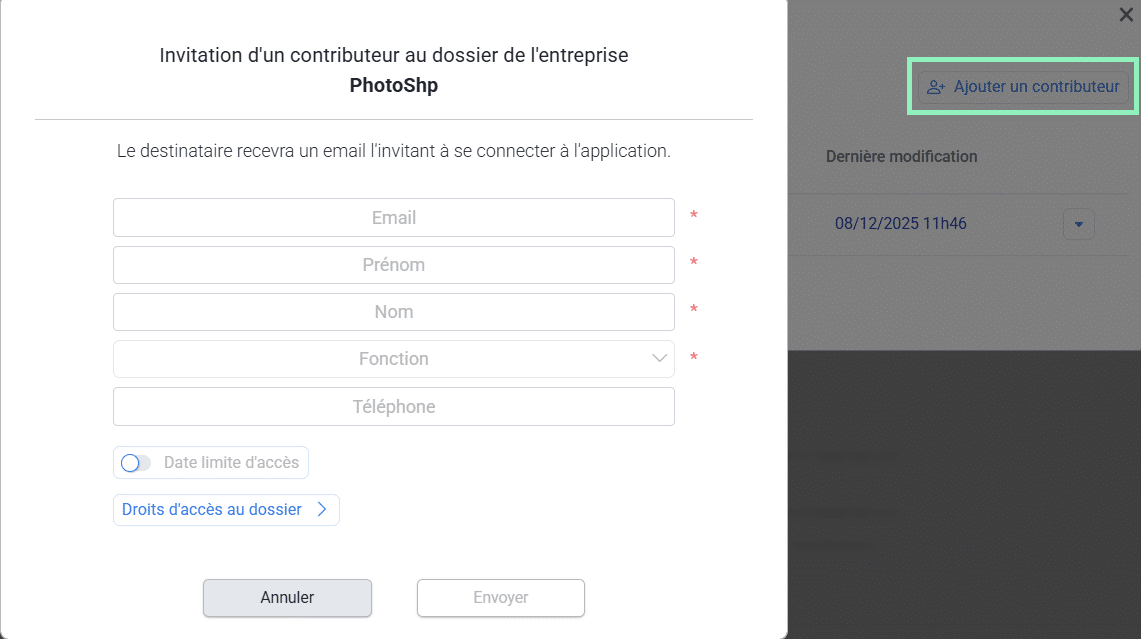Focus the Email input field

[x=393, y=218]
